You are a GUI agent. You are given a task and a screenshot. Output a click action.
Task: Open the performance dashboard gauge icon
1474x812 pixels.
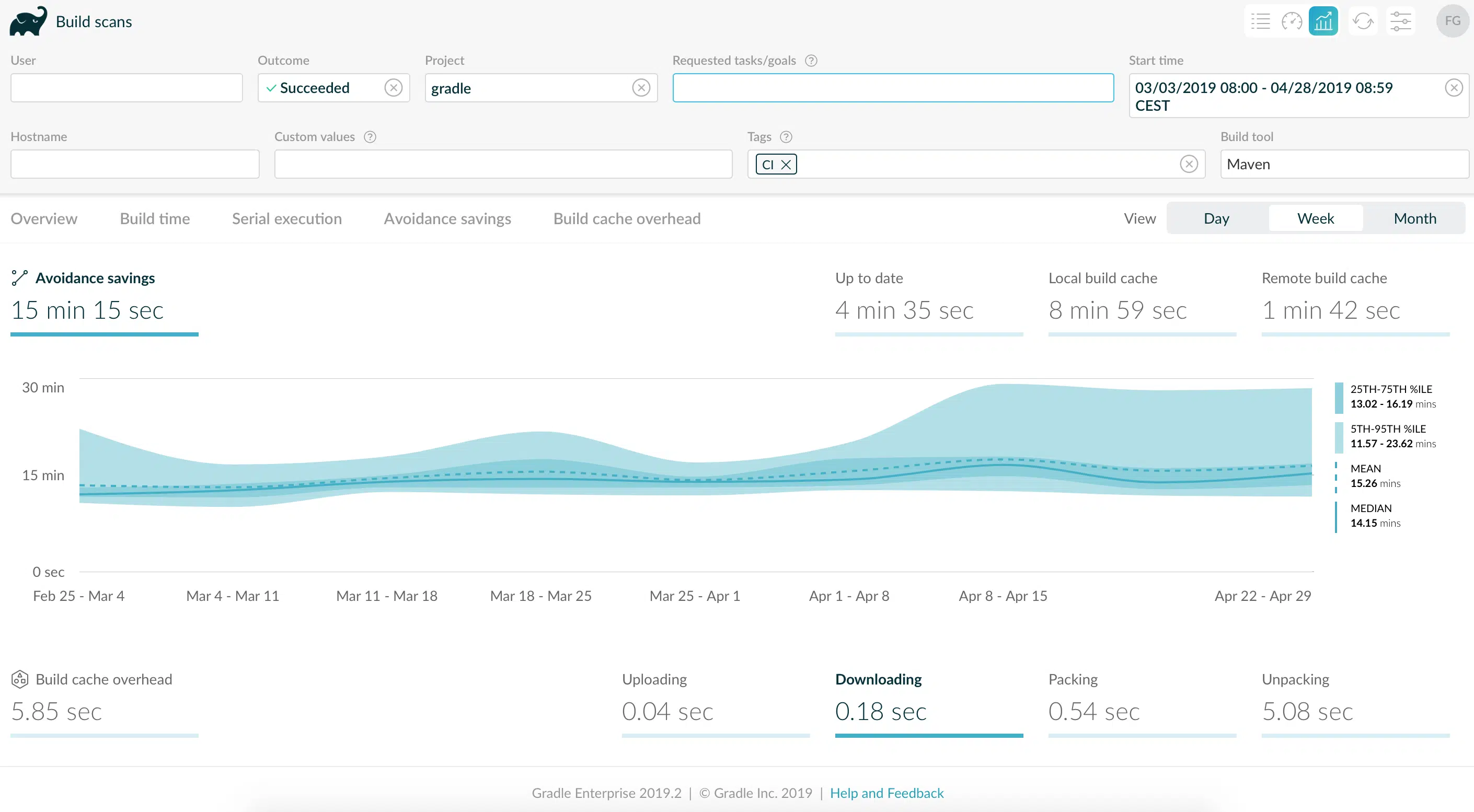click(1292, 22)
